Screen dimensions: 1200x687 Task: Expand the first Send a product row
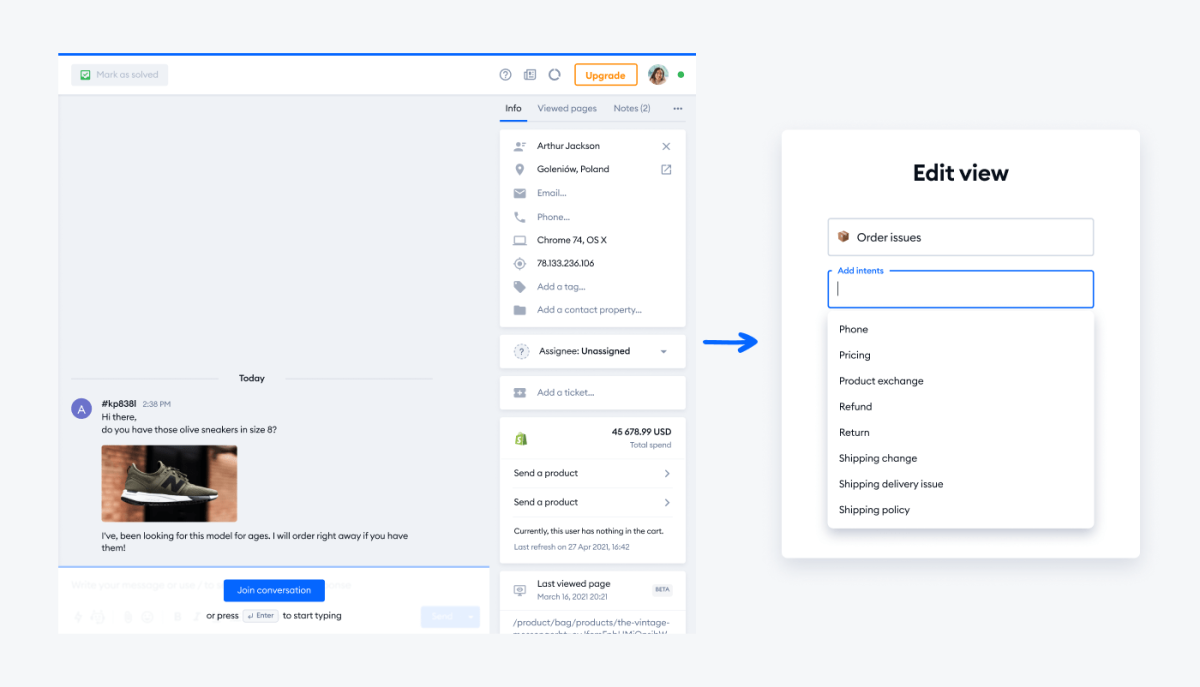point(591,473)
